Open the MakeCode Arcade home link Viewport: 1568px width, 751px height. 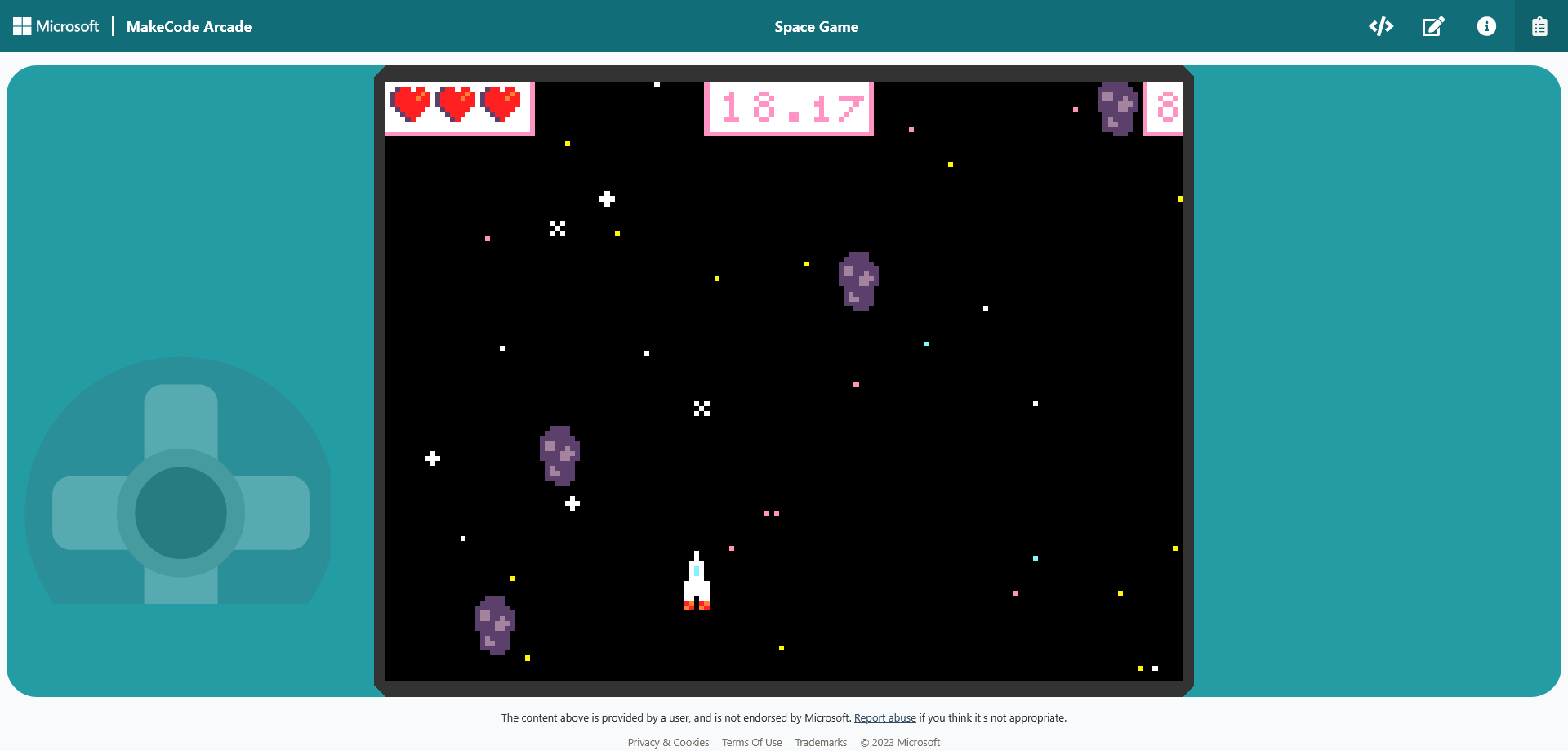(x=189, y=26)
